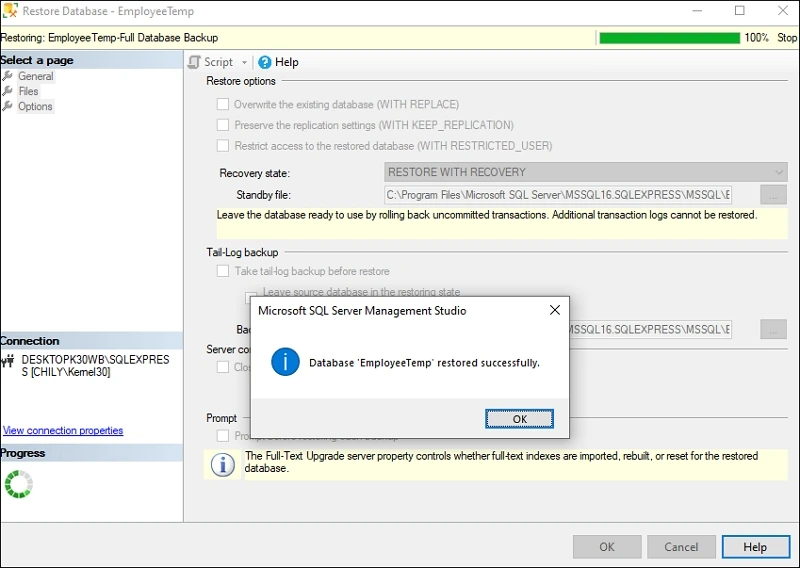800x568 pixels.
Task: Click the blue Help question mark icon
Action: [x=264, y=62]
